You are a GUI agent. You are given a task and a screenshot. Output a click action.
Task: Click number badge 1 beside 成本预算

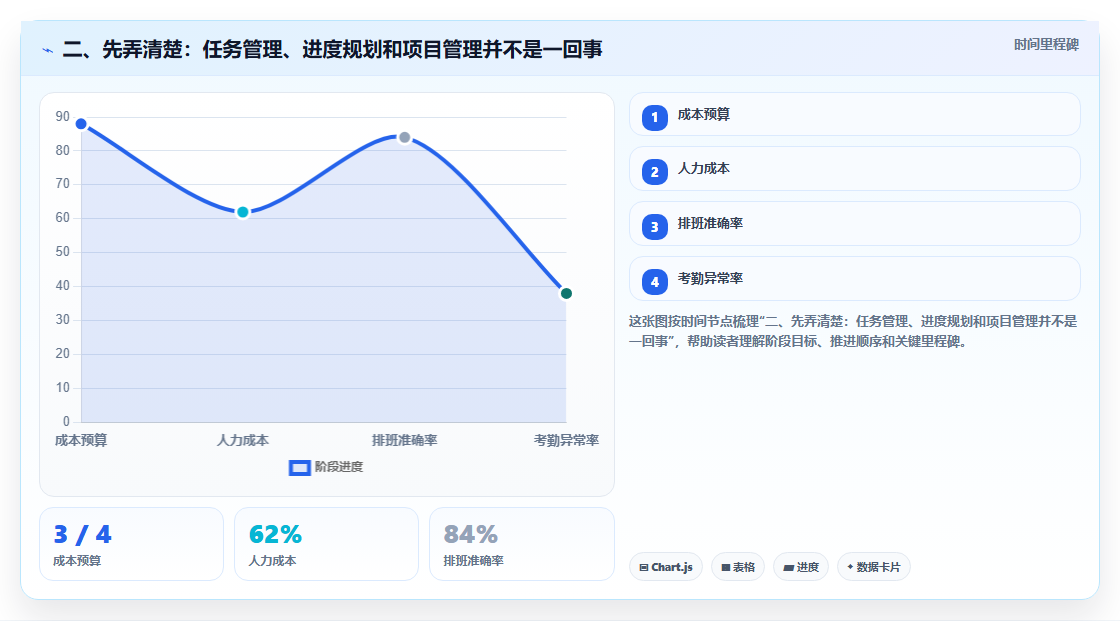[x=654, y=117]
